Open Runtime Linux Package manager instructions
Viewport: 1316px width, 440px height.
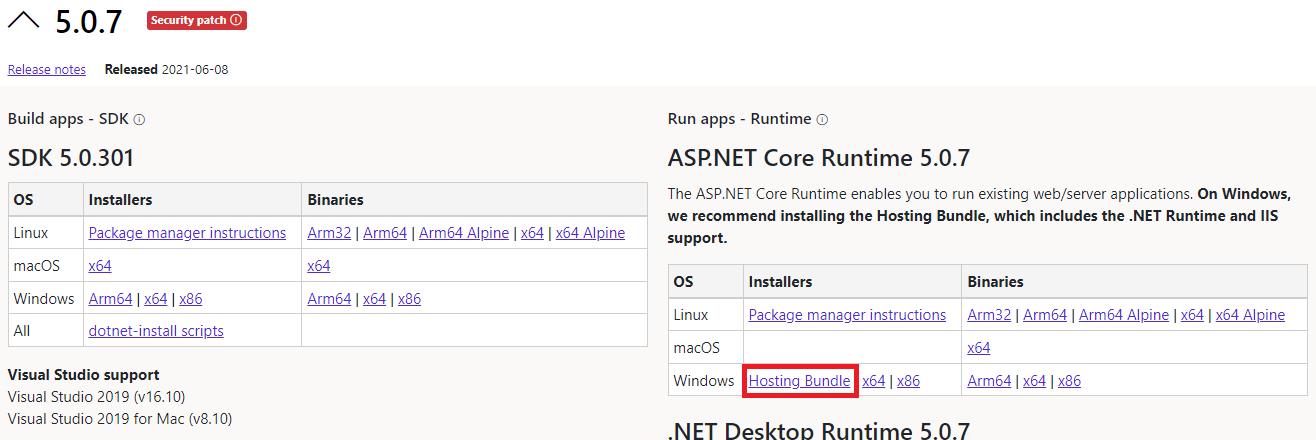(847, 315)
